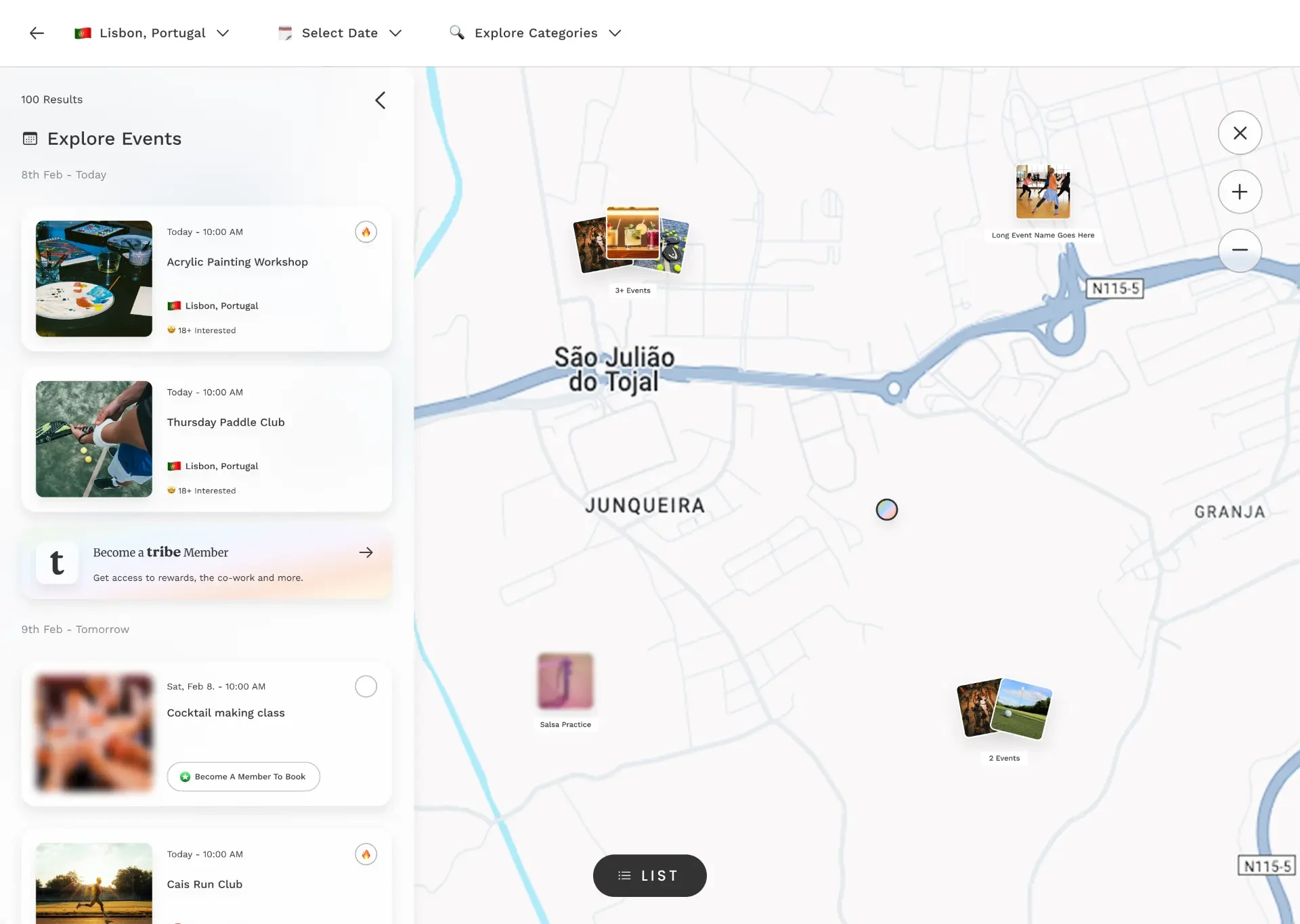This screenshot has height=924, width=1300.
Task: Toggle fire icon on Cais Run Club
Action: point(366,854)
